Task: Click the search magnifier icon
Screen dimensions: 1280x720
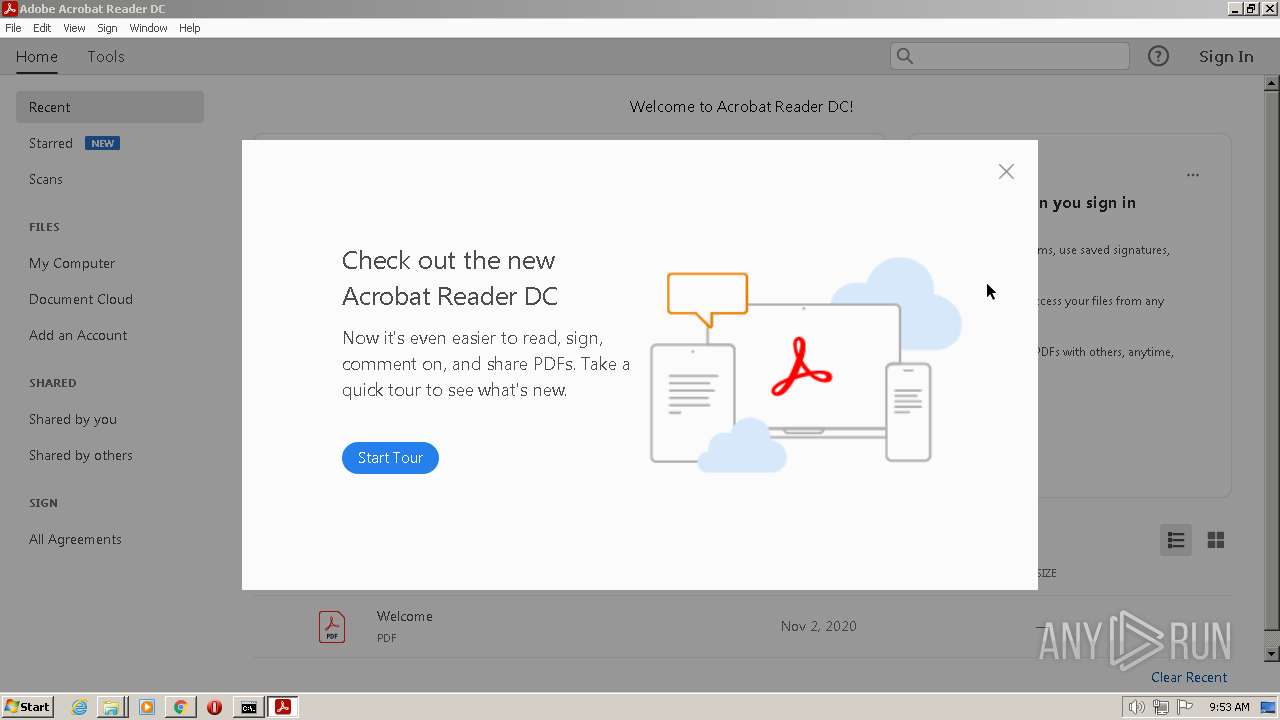Action: (905, 57)
